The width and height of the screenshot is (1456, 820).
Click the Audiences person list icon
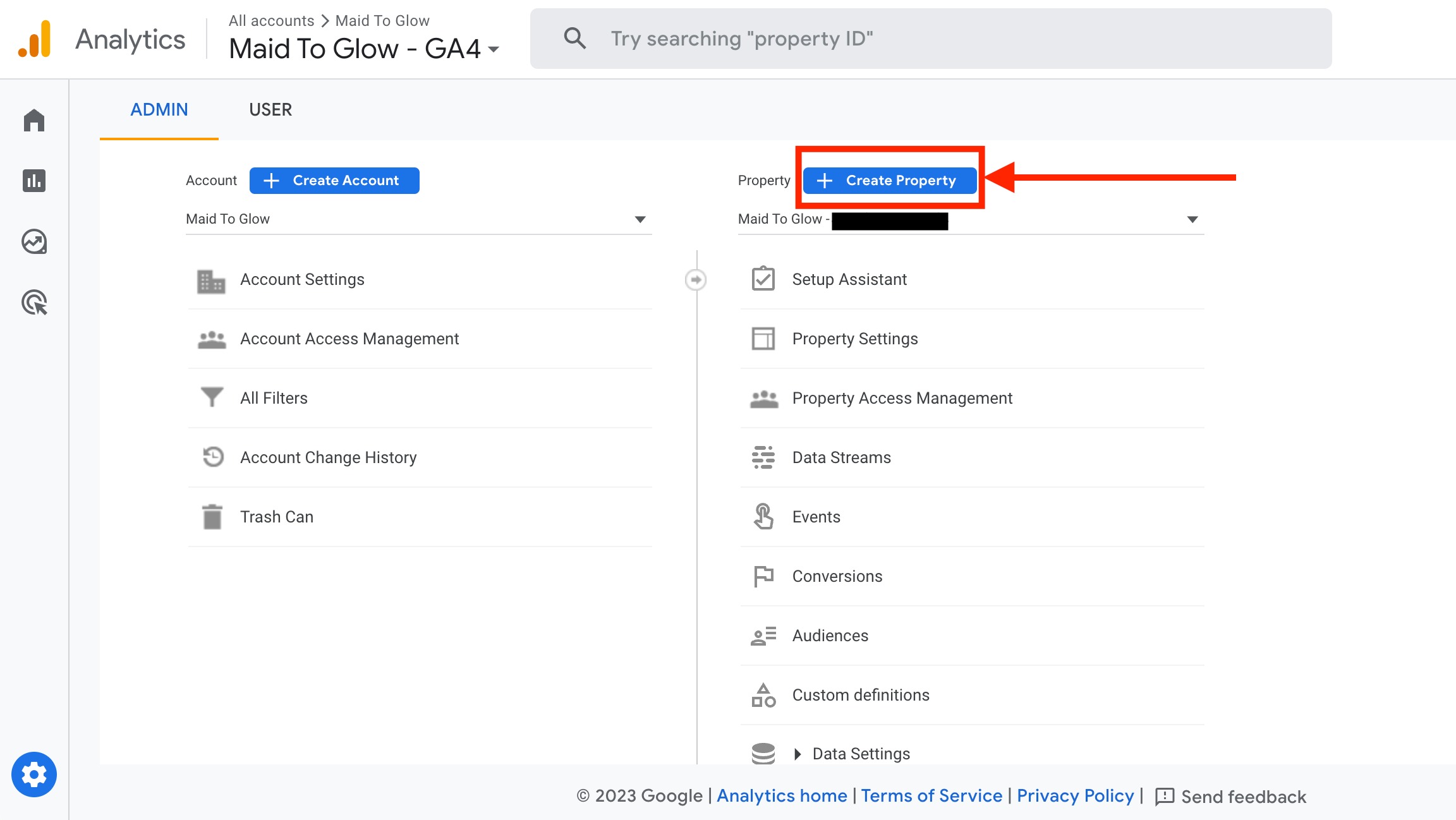(x=763, y=636)
